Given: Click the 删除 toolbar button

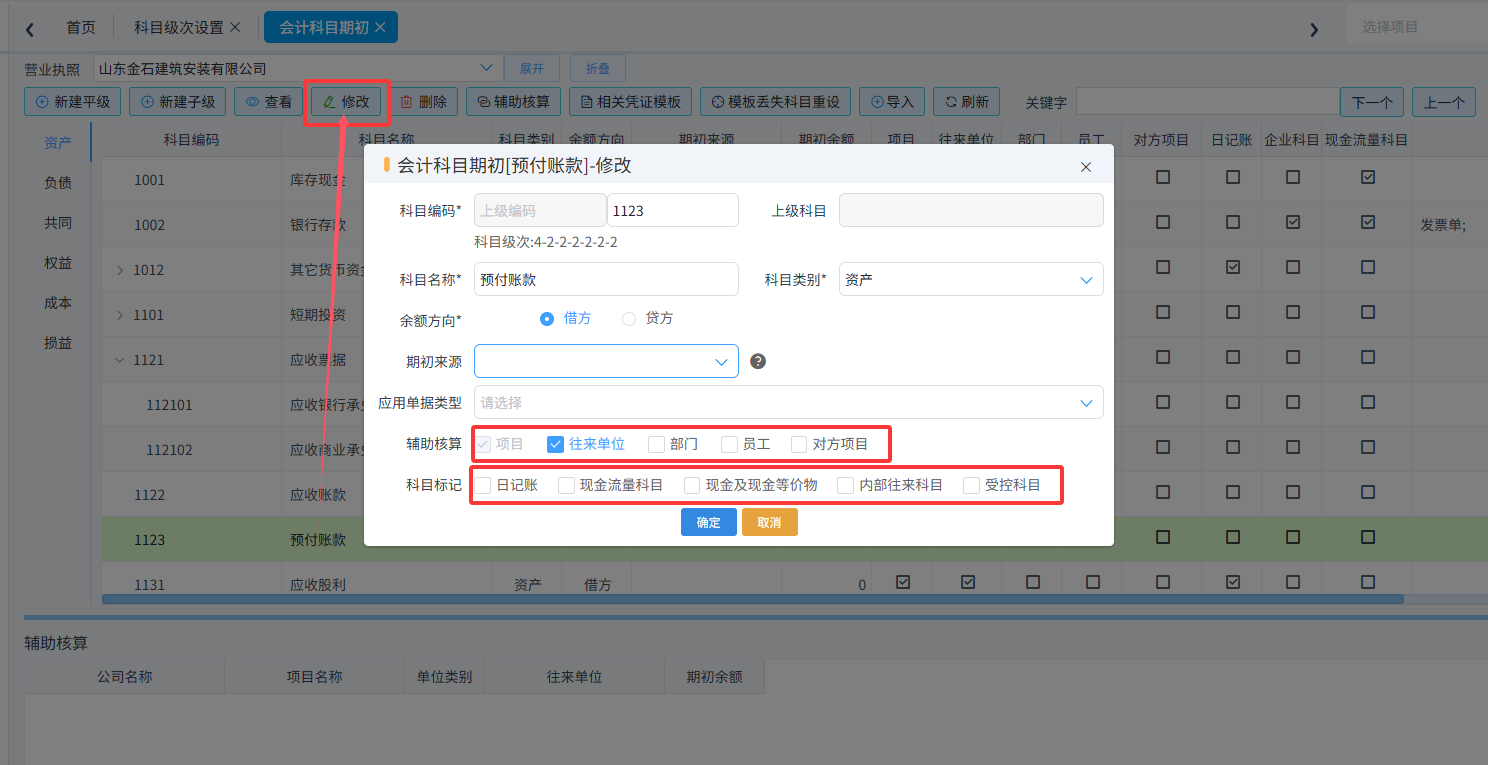Looking at the screenshot, I should tap(423, 102).
